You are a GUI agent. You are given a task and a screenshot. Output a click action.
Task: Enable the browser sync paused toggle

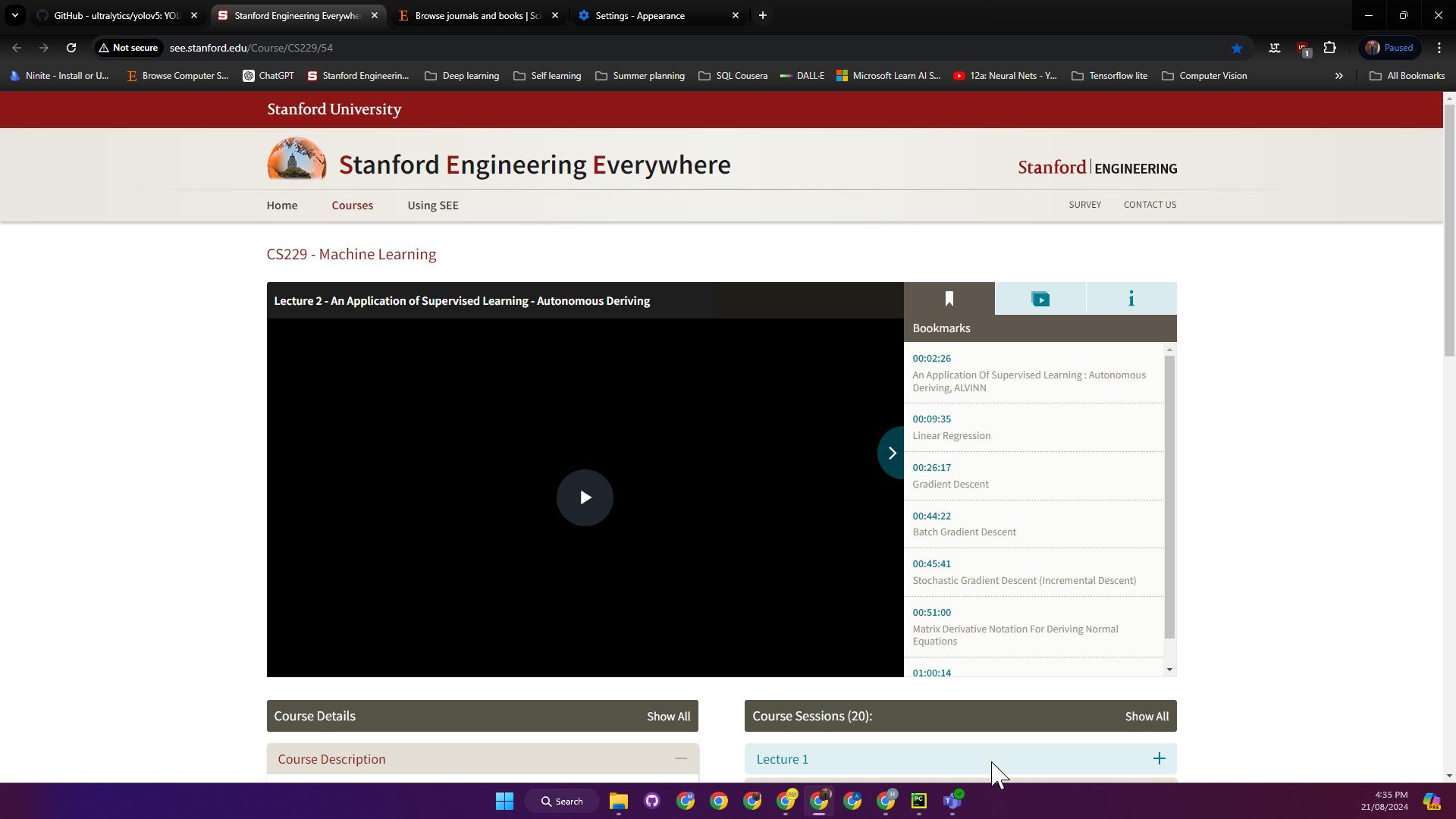tap(1393, 47)
